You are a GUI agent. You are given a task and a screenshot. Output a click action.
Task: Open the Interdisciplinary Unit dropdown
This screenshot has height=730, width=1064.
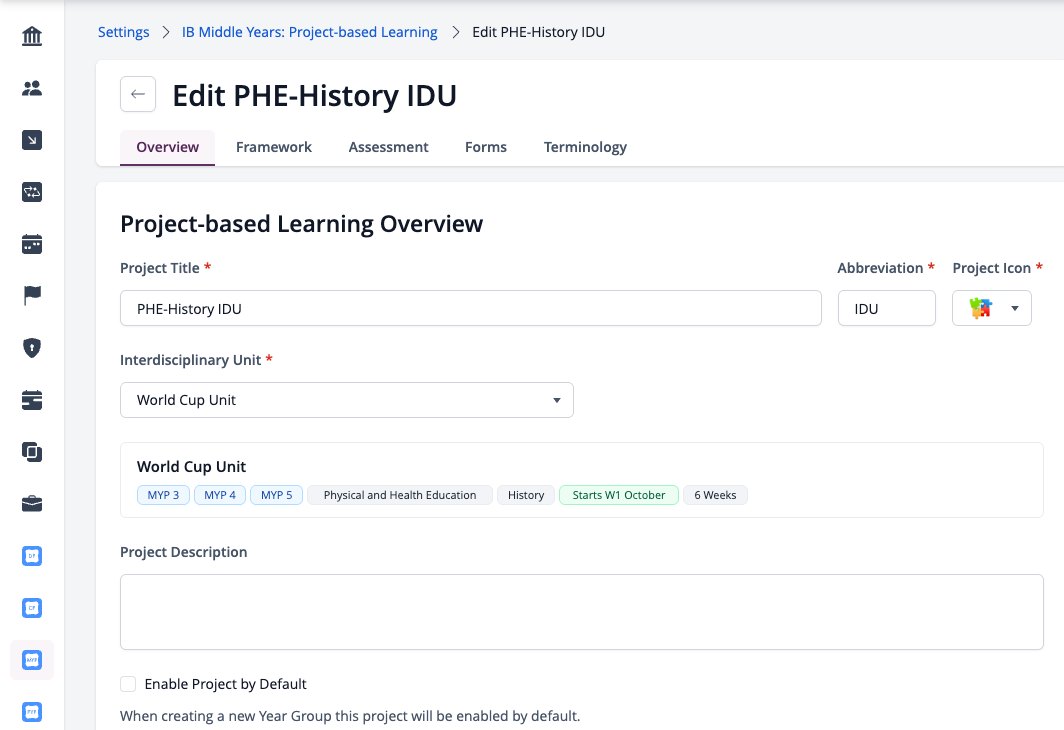click(x=347, y=400)
